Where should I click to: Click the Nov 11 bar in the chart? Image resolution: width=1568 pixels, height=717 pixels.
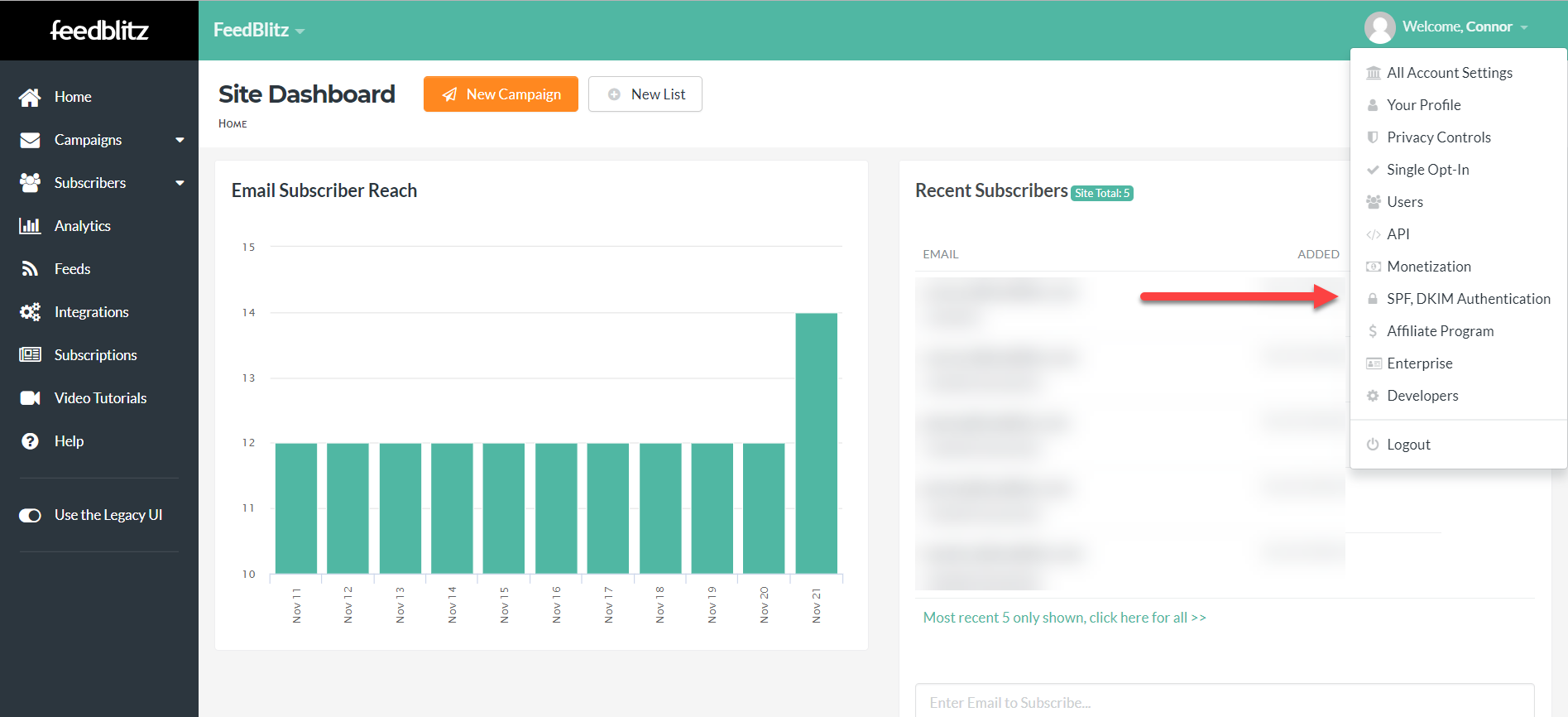pyautogui.click(x=296, y=508)
